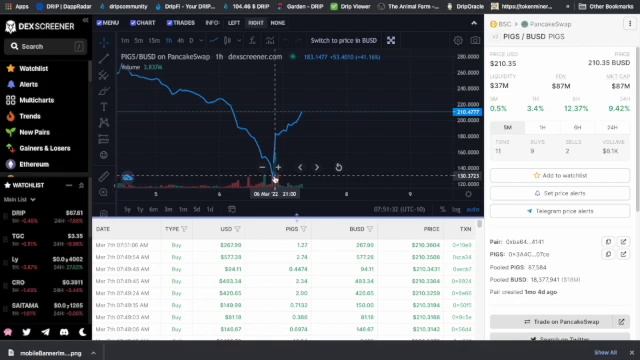Screen dimensions: 640x360
Task: Filter trades by TYPE
Action: pyautogui.click(x=184, y=229)
